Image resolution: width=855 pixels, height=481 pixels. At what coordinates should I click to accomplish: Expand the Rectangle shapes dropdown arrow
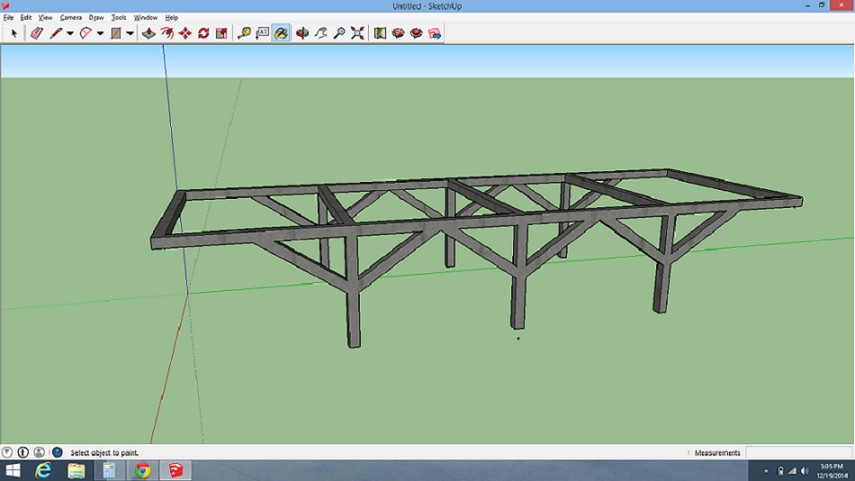click(x=130, y=33)
